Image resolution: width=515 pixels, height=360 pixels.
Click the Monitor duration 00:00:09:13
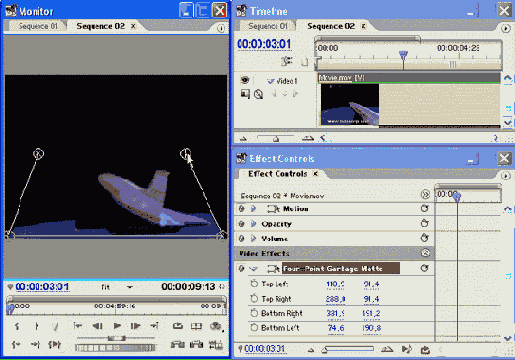point(188,287)
